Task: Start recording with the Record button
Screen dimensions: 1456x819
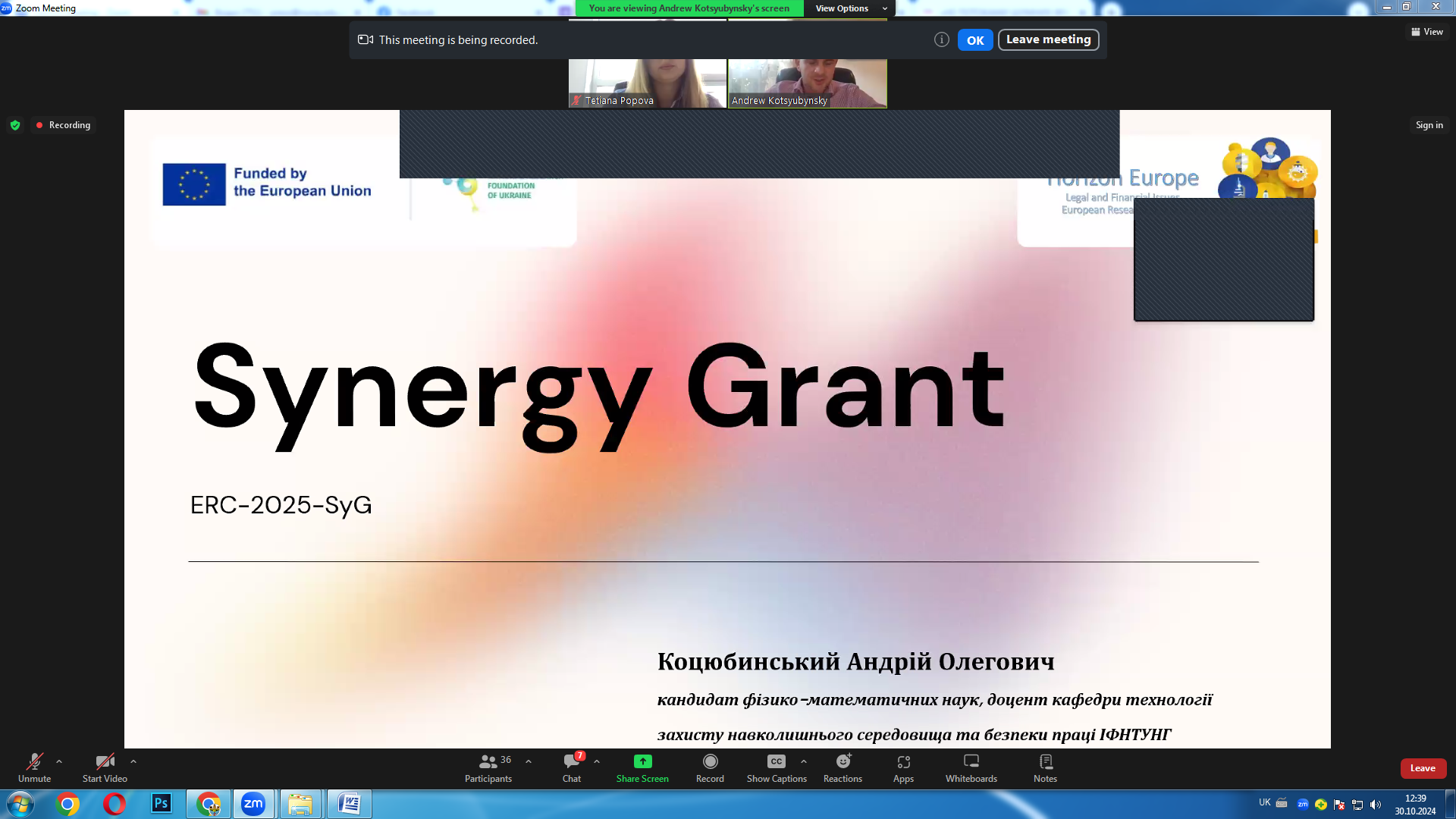Action: pyautogui.click(x=710, y=767)
